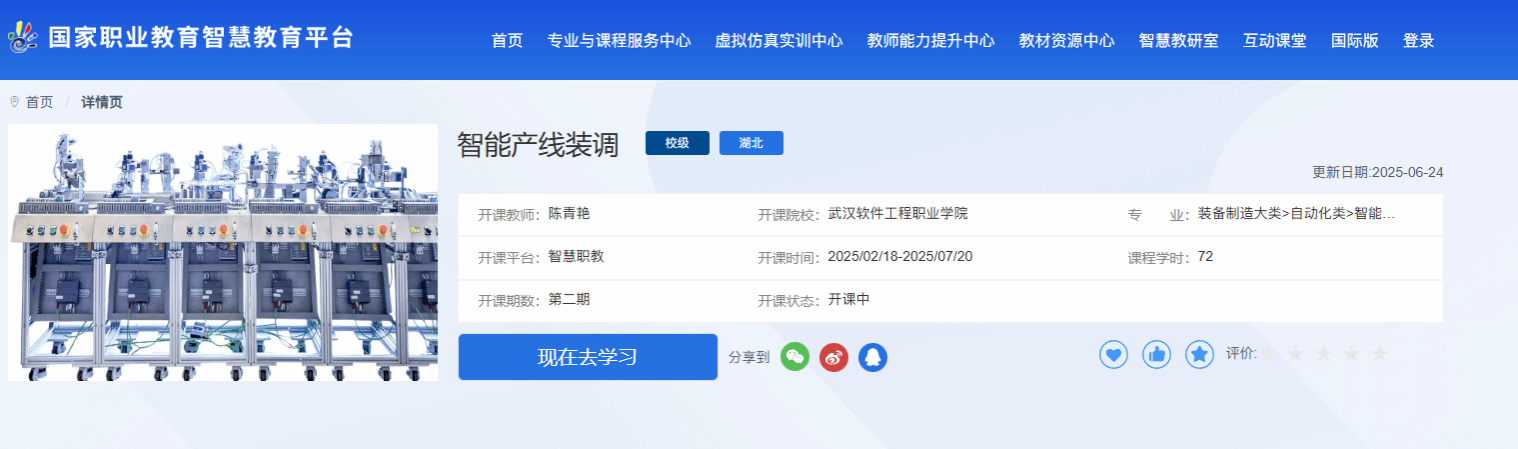Open 教材资源中心 page

point(1066,41)
